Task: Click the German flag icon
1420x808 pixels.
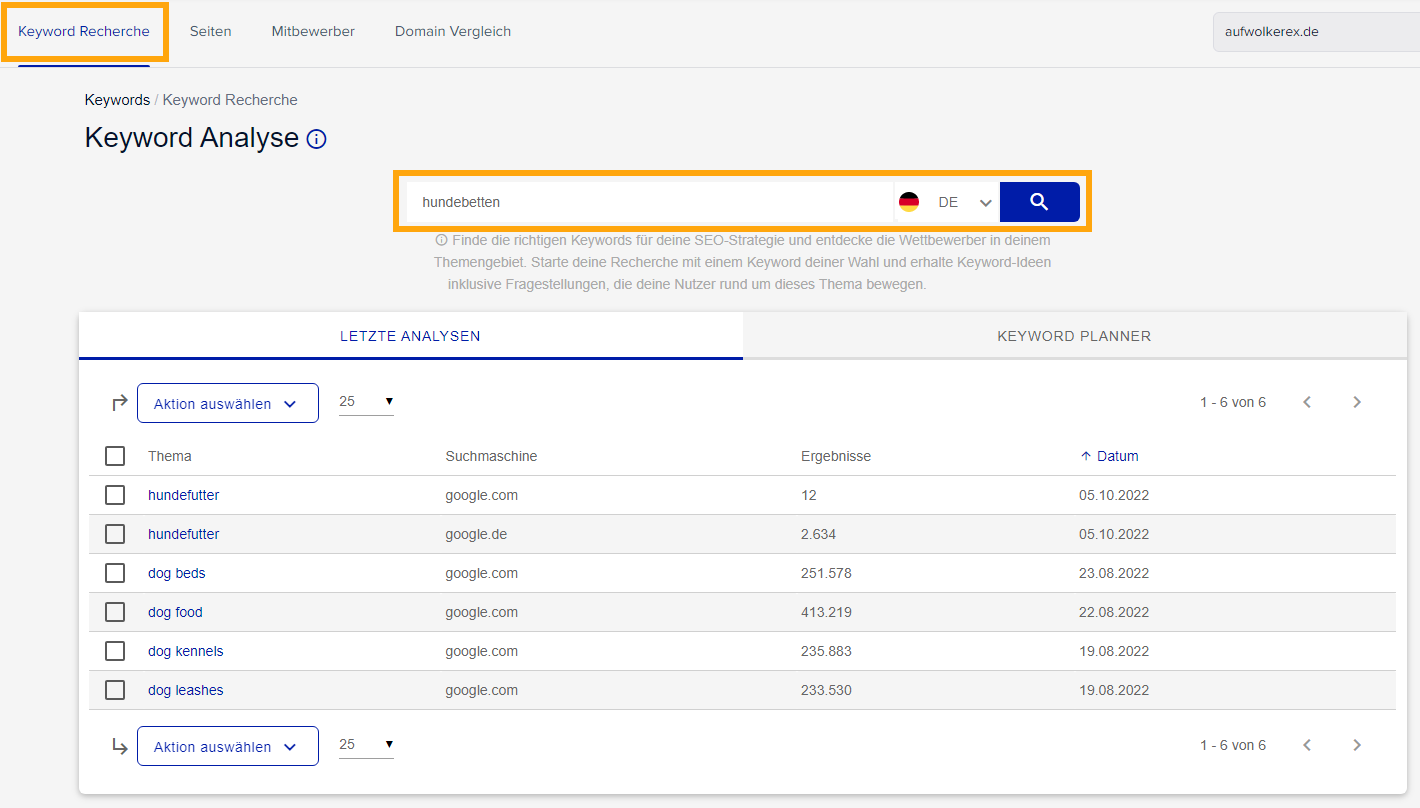Action: [x=909, y=202]
